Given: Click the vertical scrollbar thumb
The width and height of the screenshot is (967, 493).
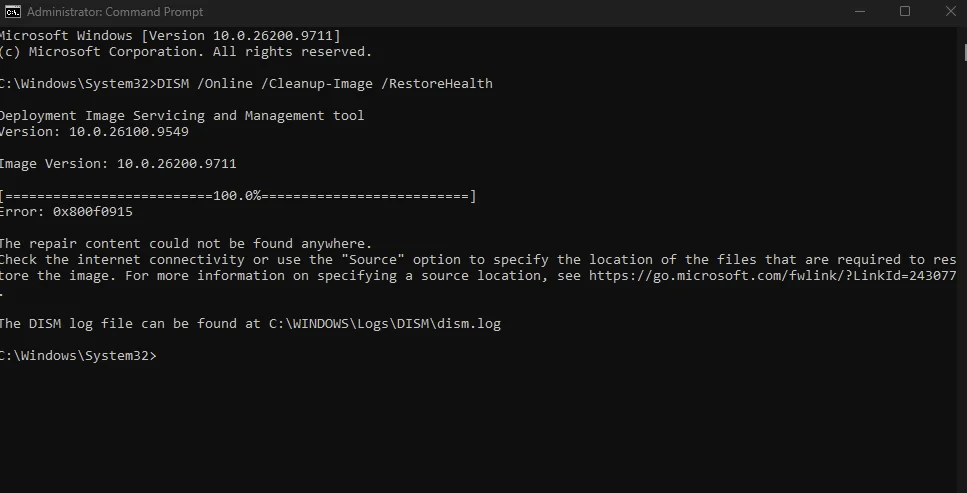Looking at the screenshot, I should tap(965, 51).
